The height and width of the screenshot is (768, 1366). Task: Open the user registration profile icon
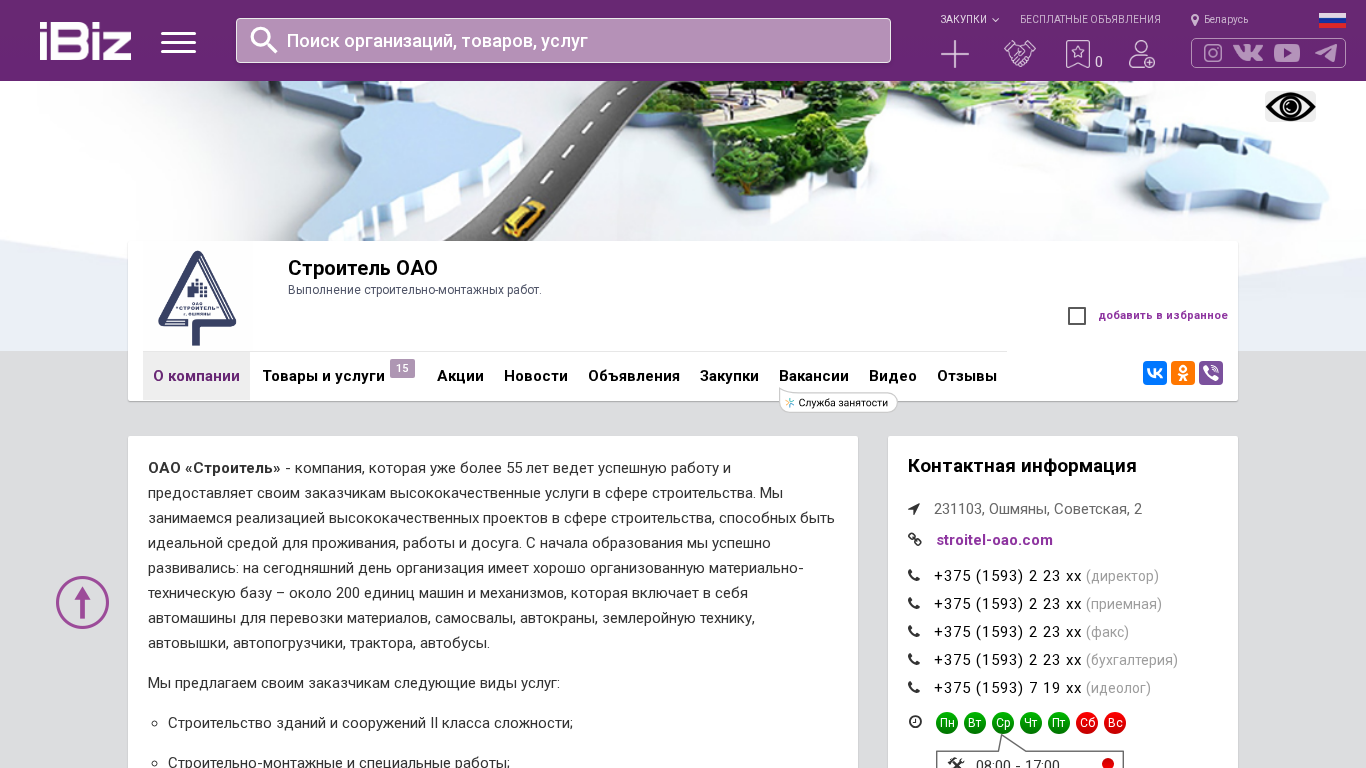click(1142, 54)
